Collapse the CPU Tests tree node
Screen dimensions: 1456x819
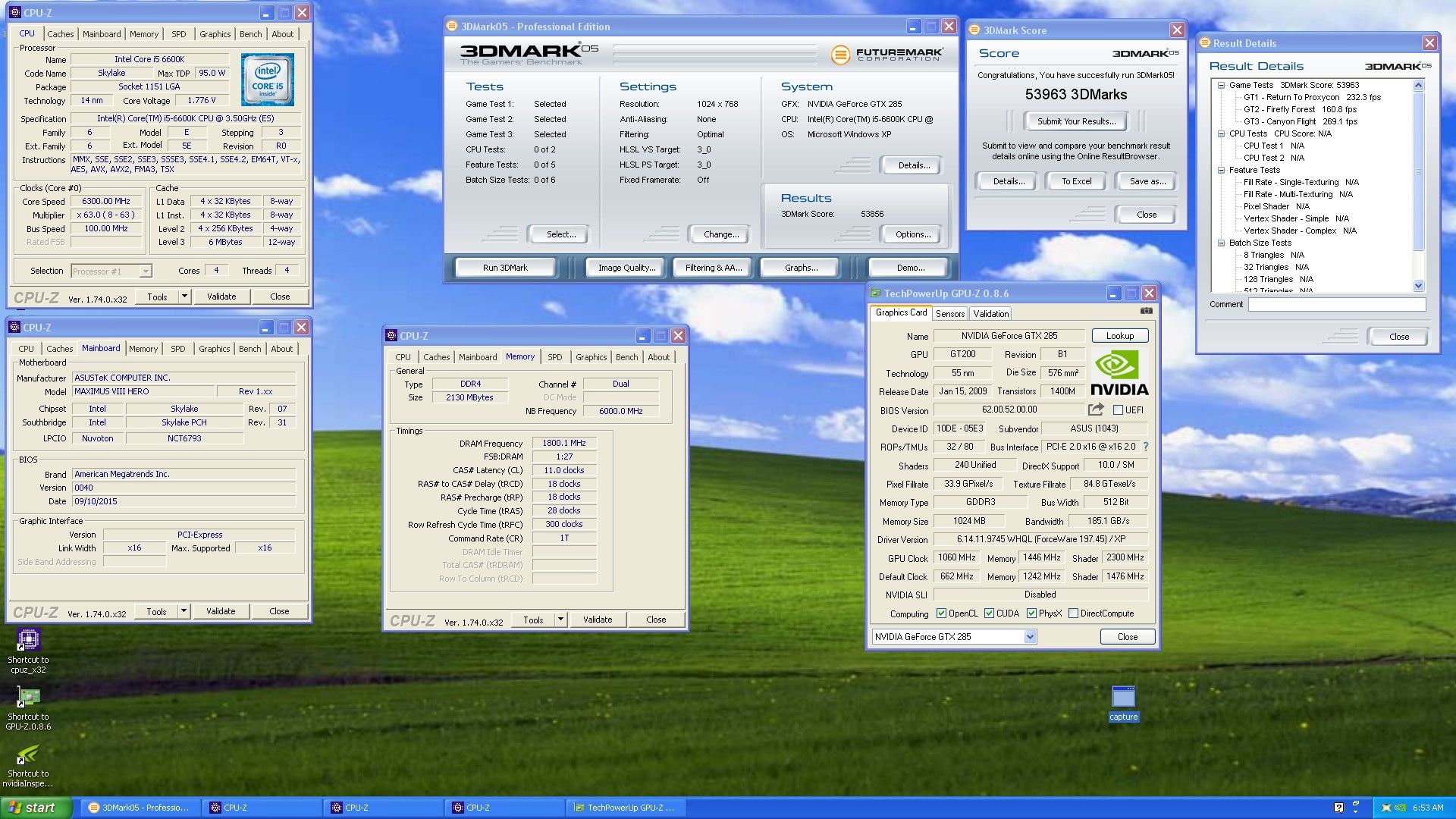(x=1221, y=133)
